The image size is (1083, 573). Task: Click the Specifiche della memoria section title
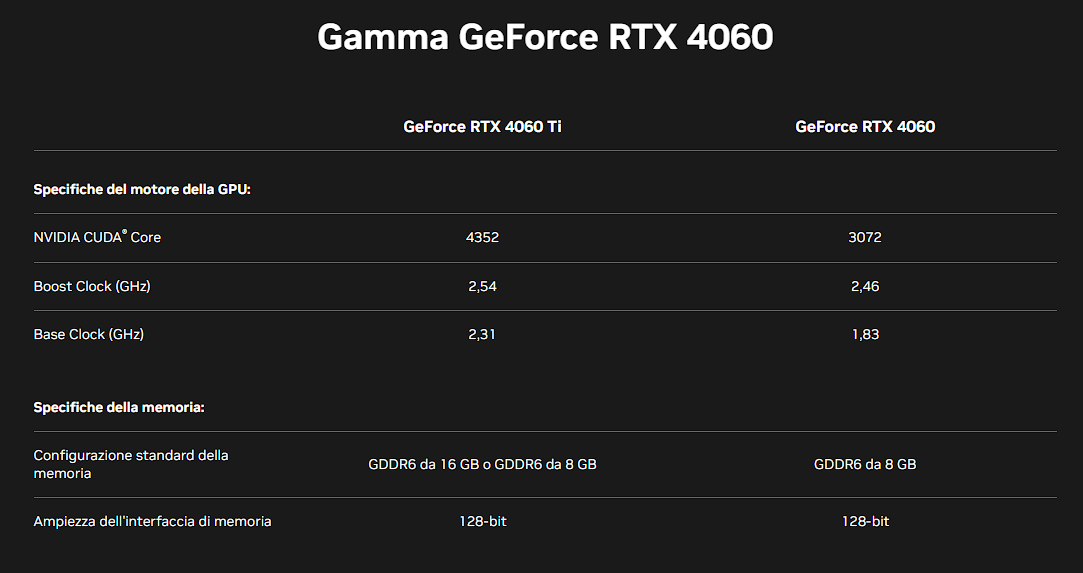119,407
